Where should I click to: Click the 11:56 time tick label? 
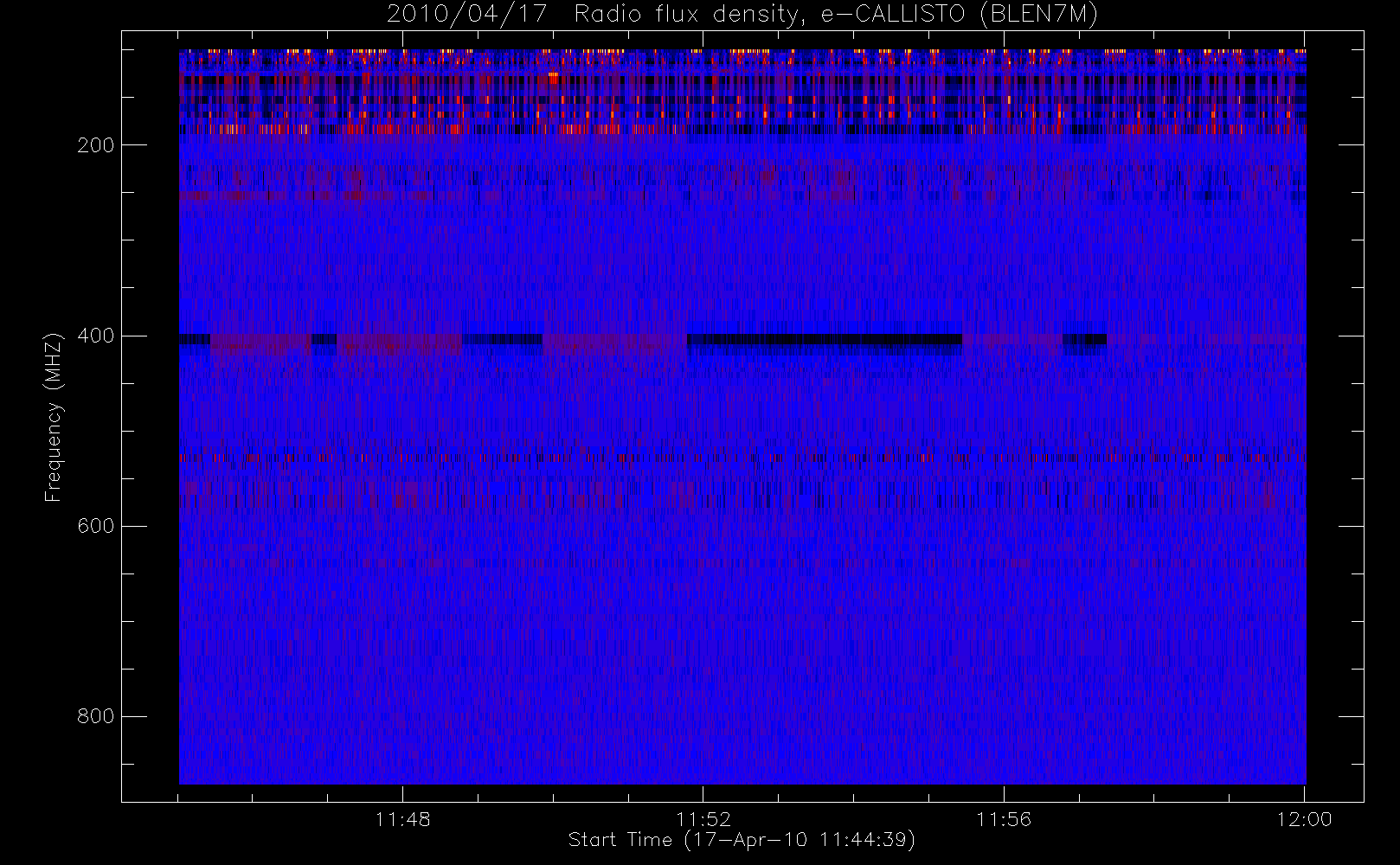(1004, 819)
